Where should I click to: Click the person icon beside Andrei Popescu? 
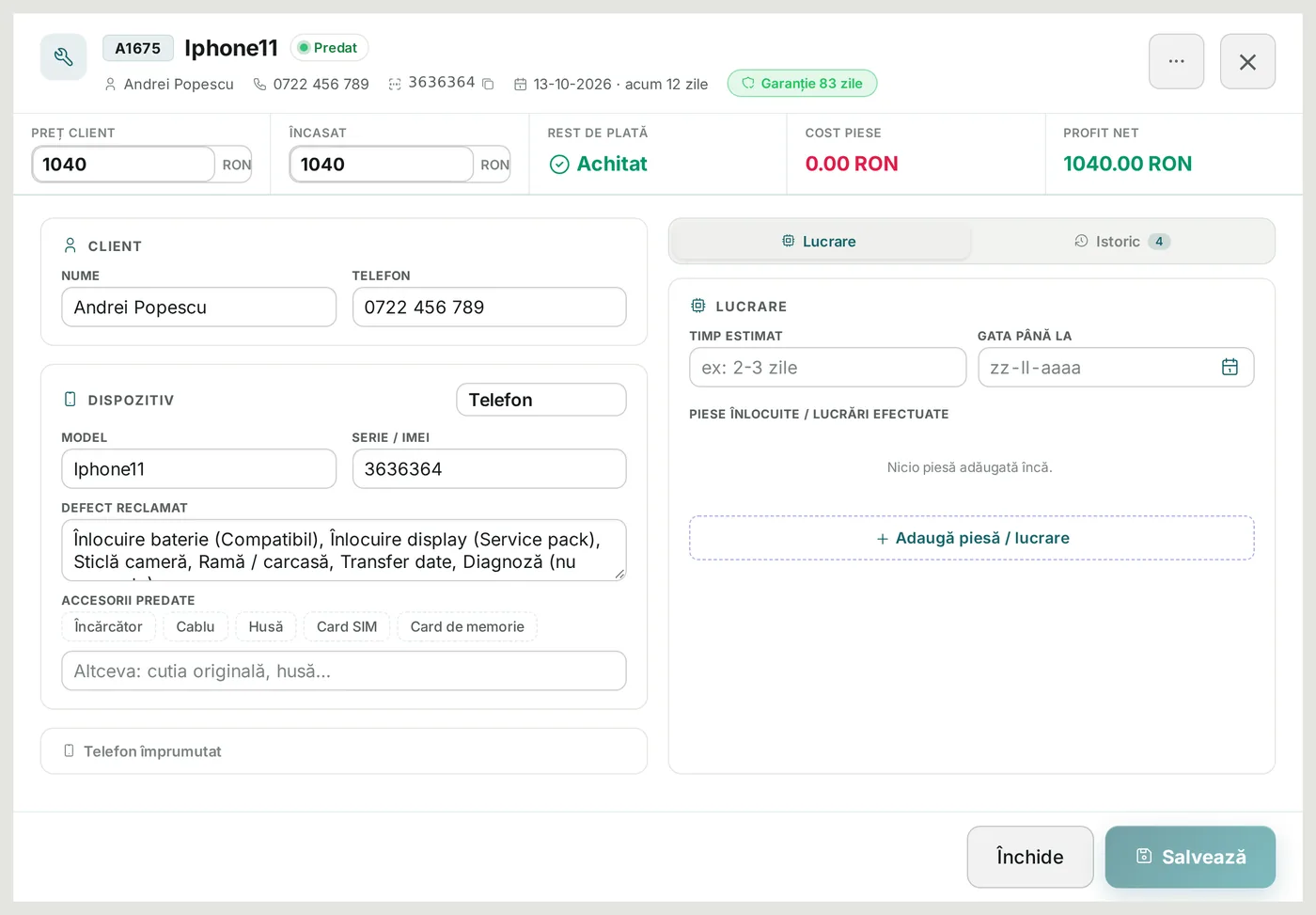coord(110,84)
